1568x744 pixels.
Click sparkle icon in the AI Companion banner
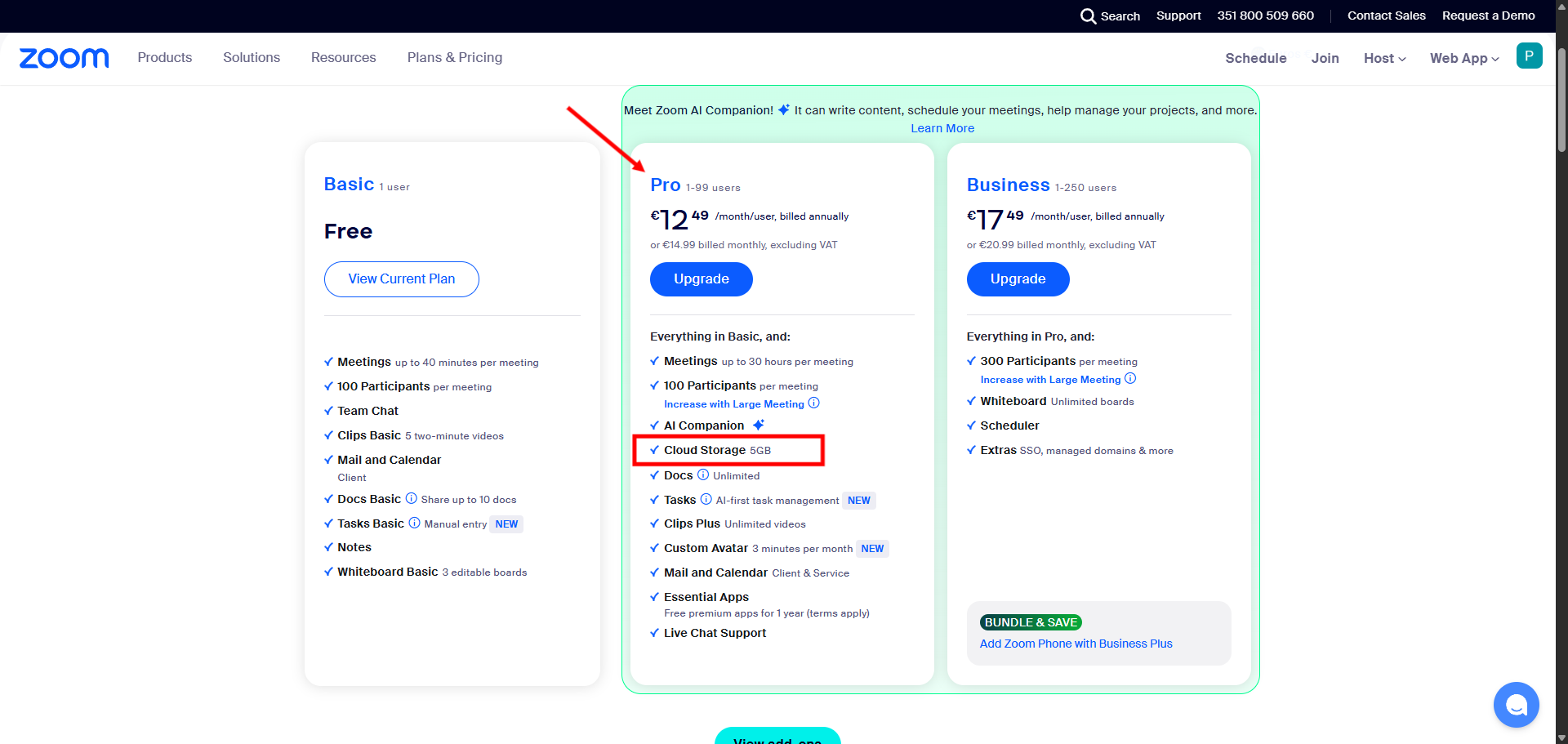click(x=783, y=109)
